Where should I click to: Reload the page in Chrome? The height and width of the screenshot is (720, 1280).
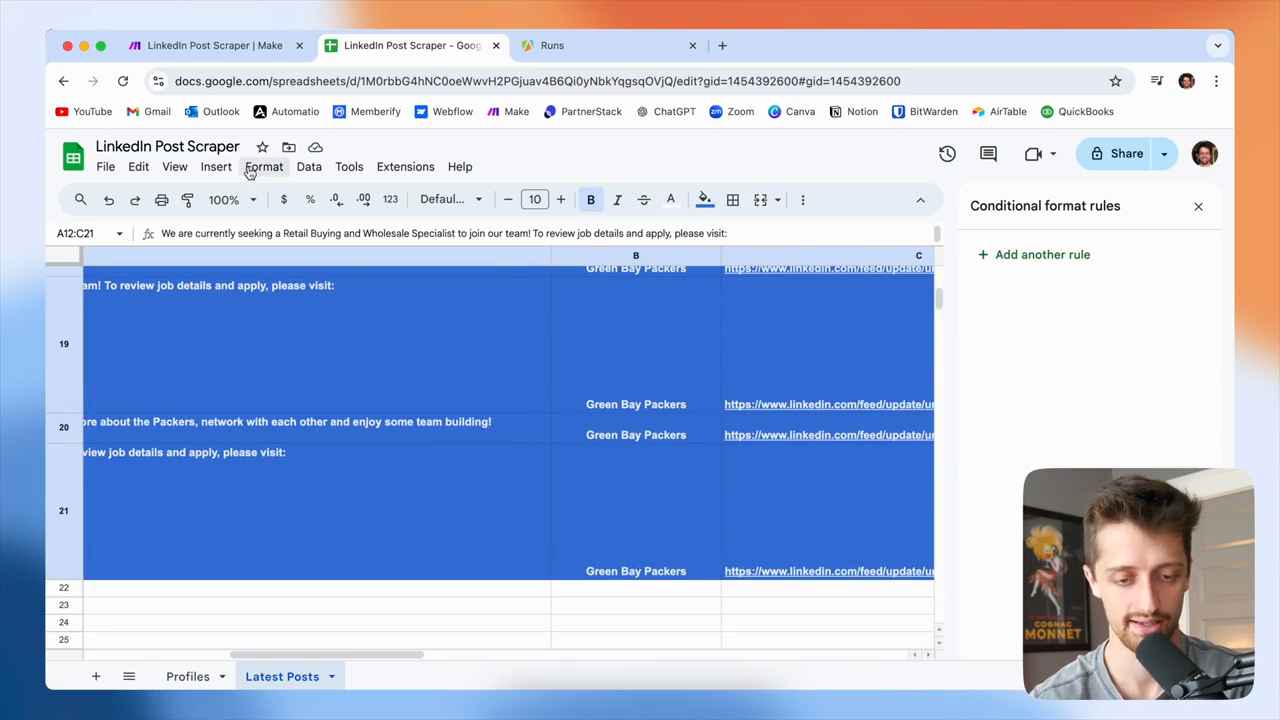click(x=123, y=81)
